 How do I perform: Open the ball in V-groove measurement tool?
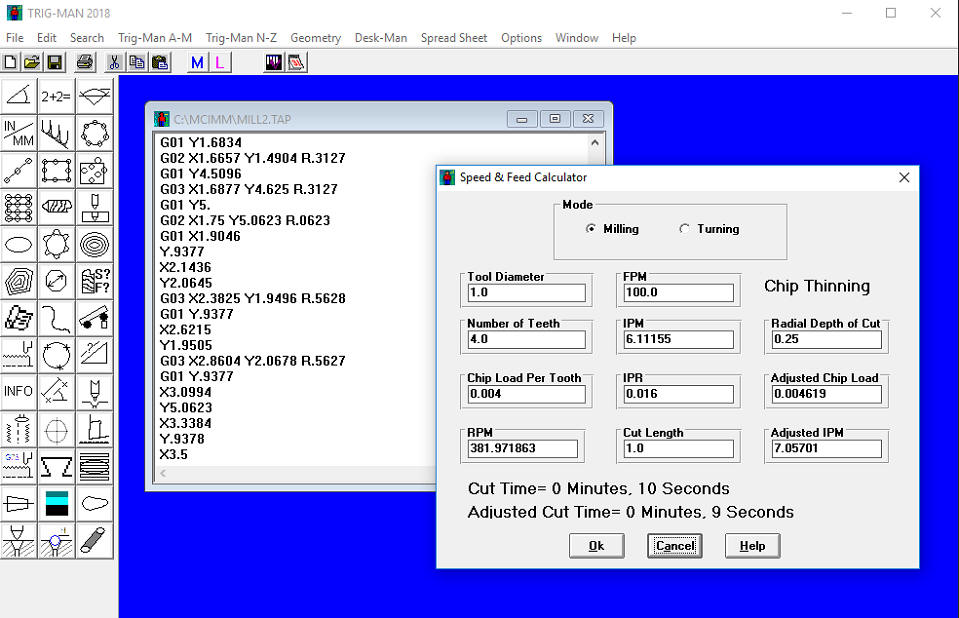[56, 540]
